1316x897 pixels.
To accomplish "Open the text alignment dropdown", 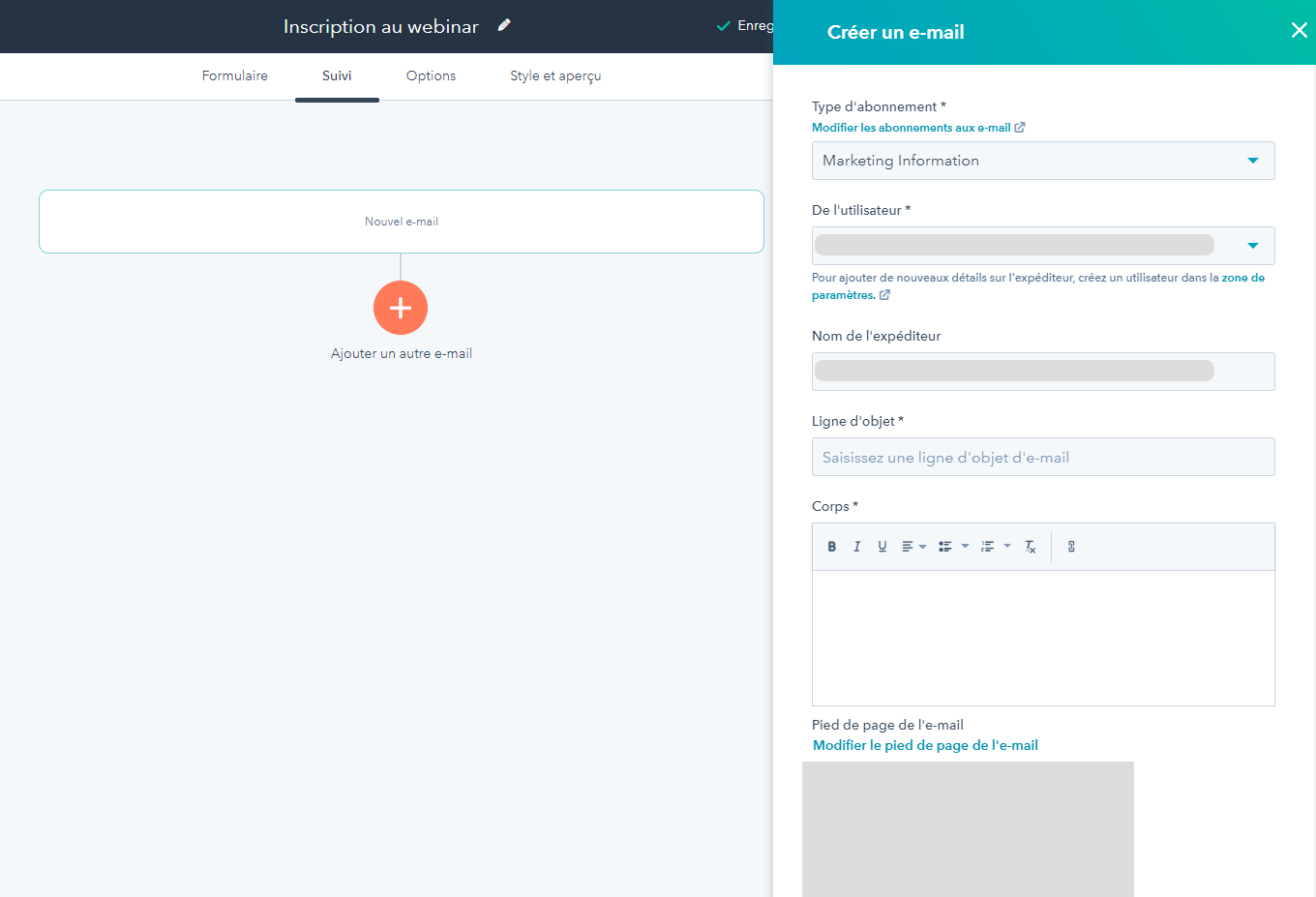I will point(913,547).
